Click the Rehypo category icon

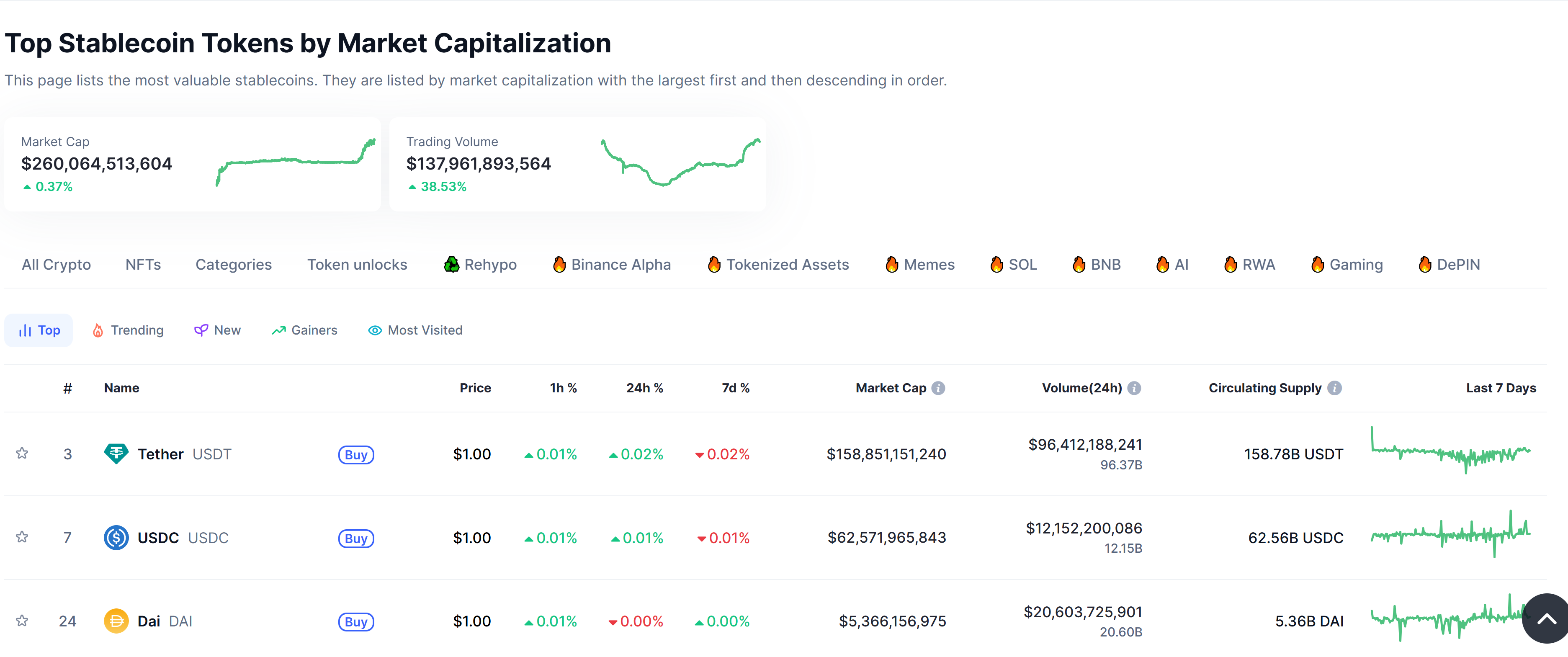452,264
